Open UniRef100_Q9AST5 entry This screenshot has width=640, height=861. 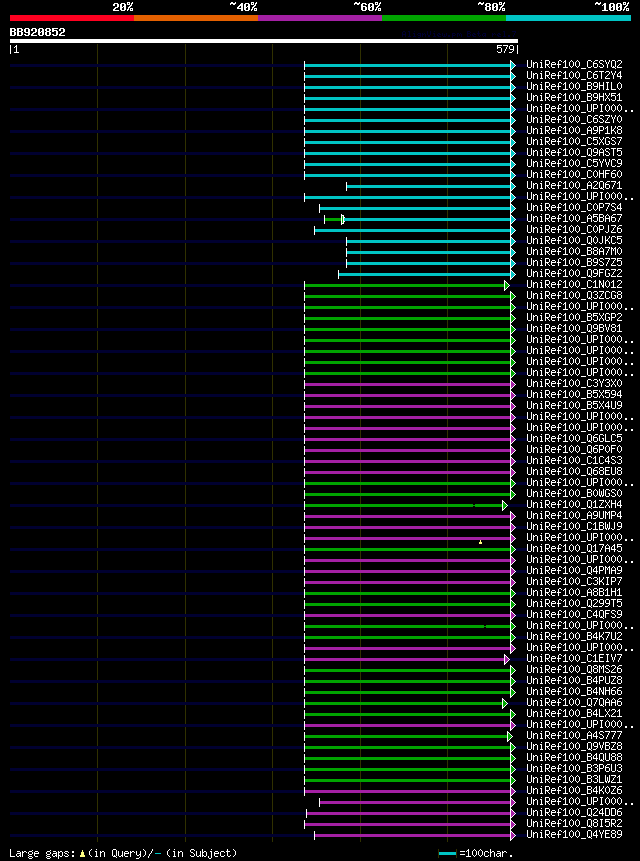tap(574, 153)
